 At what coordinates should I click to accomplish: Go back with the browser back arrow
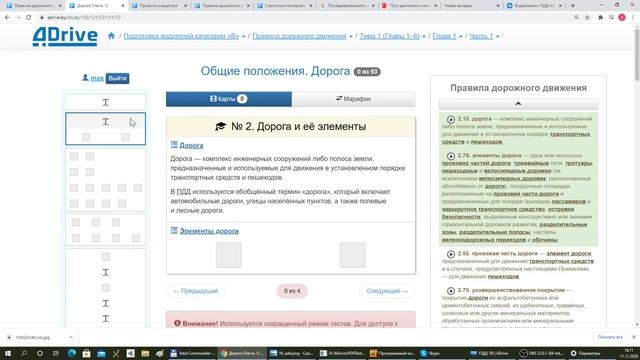coord(7,17)
